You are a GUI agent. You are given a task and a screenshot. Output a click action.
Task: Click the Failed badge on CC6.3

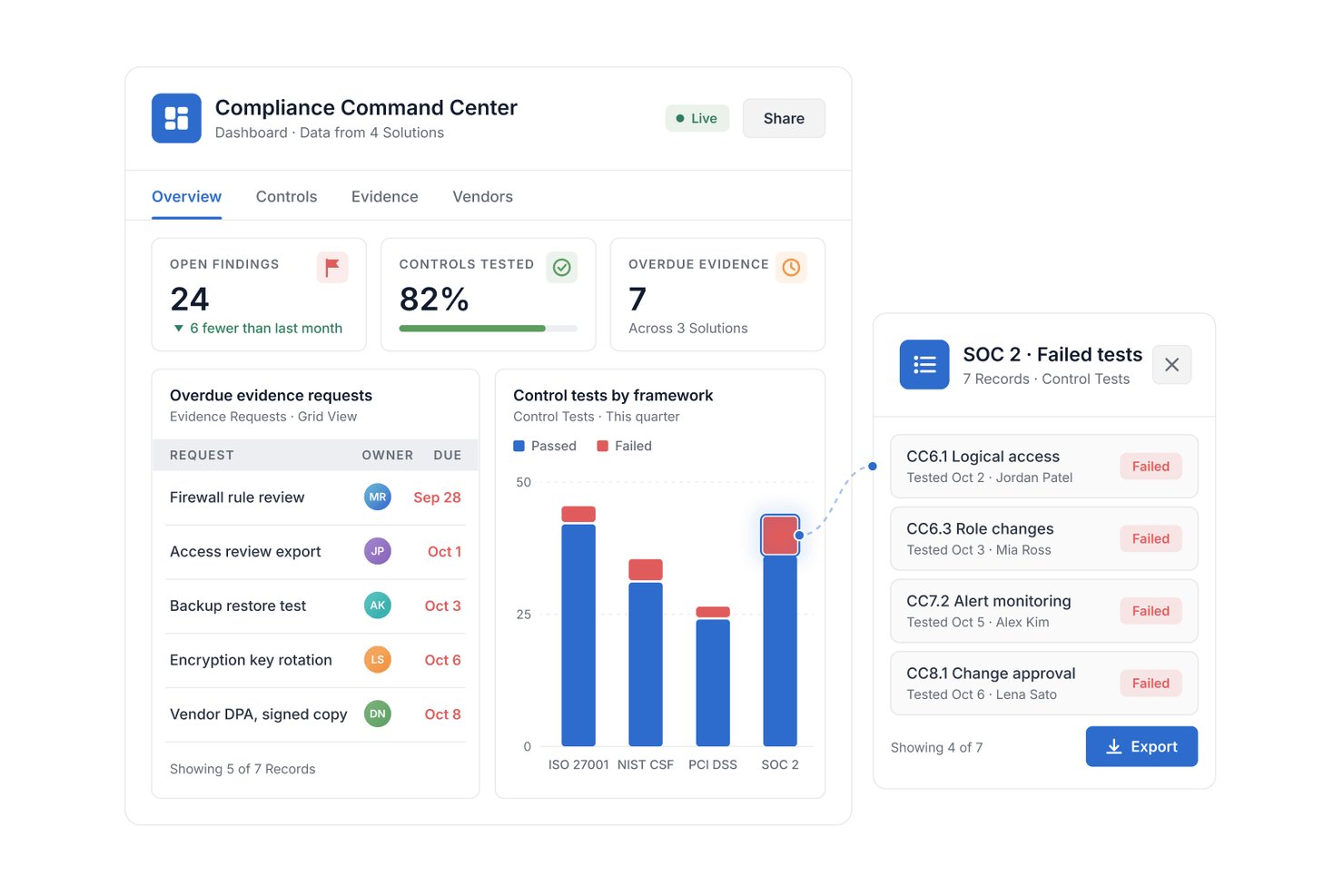(x=1151, y=538)
